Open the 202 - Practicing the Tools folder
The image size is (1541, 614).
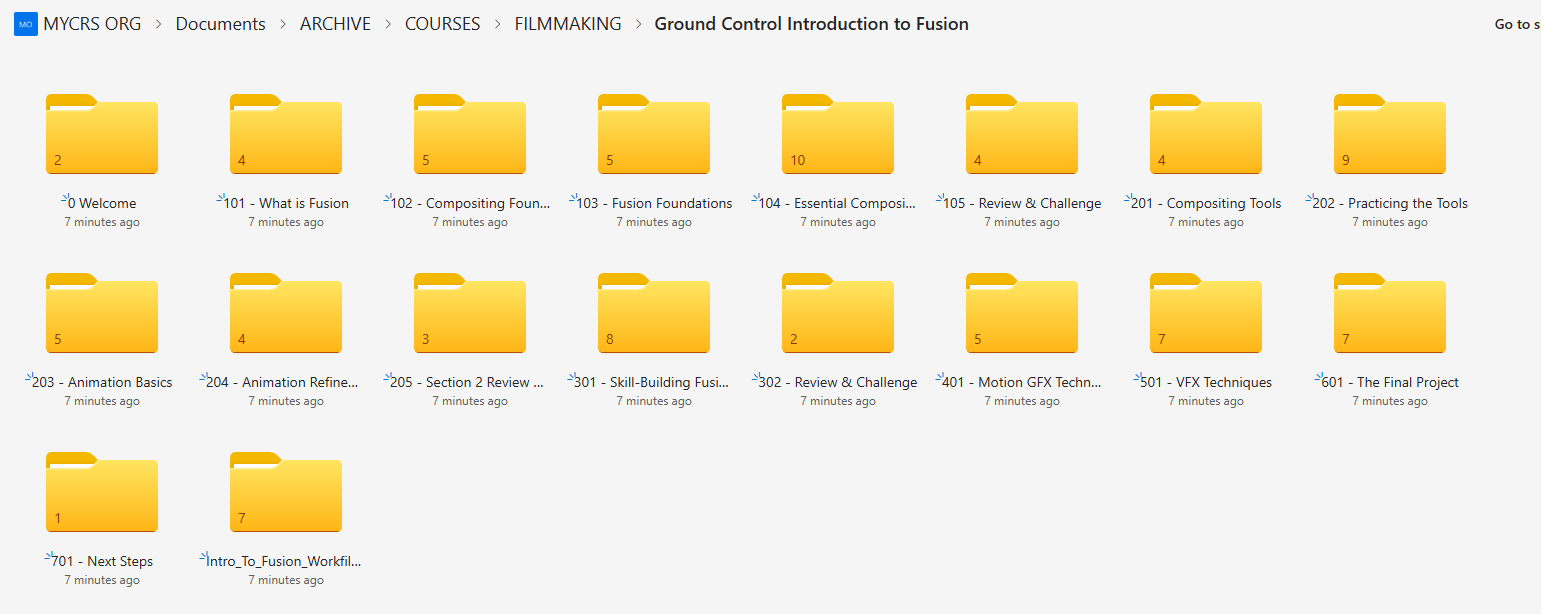tap(1390, 135)
